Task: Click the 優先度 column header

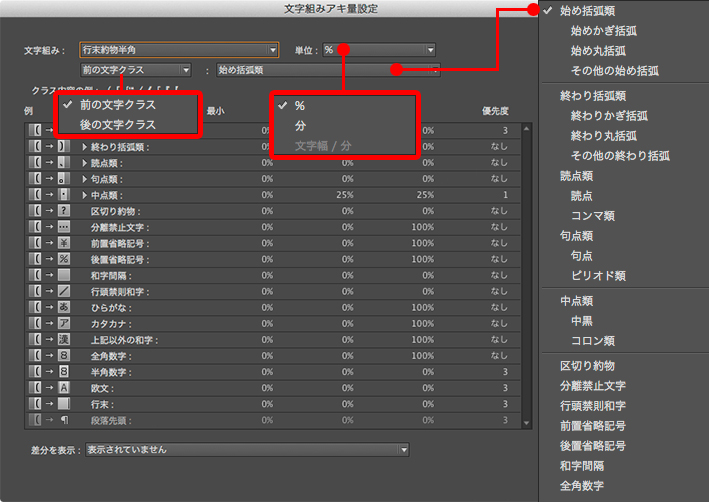Action: point(495,111)
